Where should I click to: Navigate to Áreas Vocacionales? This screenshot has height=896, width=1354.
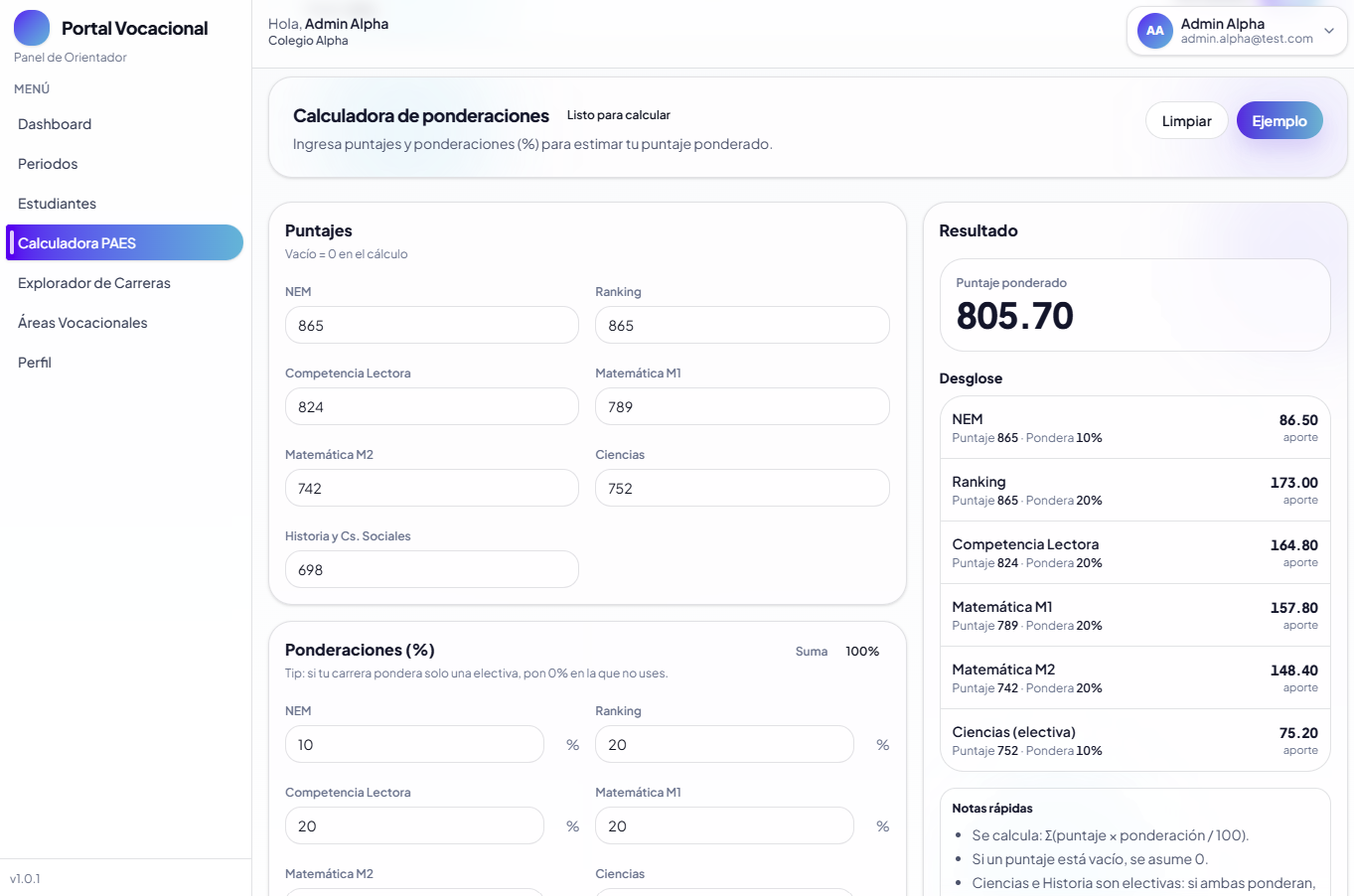point(82,323)
